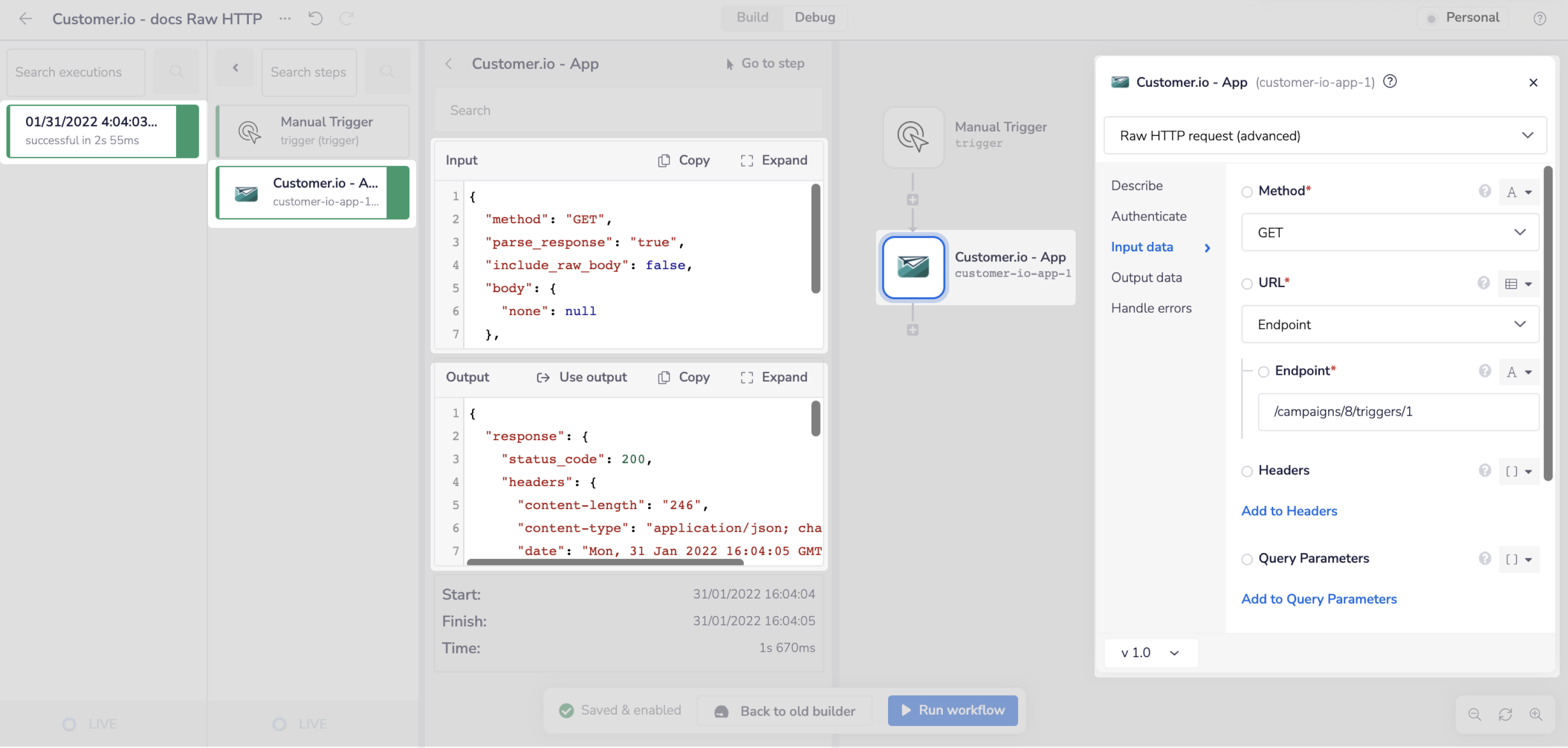
Task: Click the back arrow next to workflow title
Action: [x=26, y=19]
